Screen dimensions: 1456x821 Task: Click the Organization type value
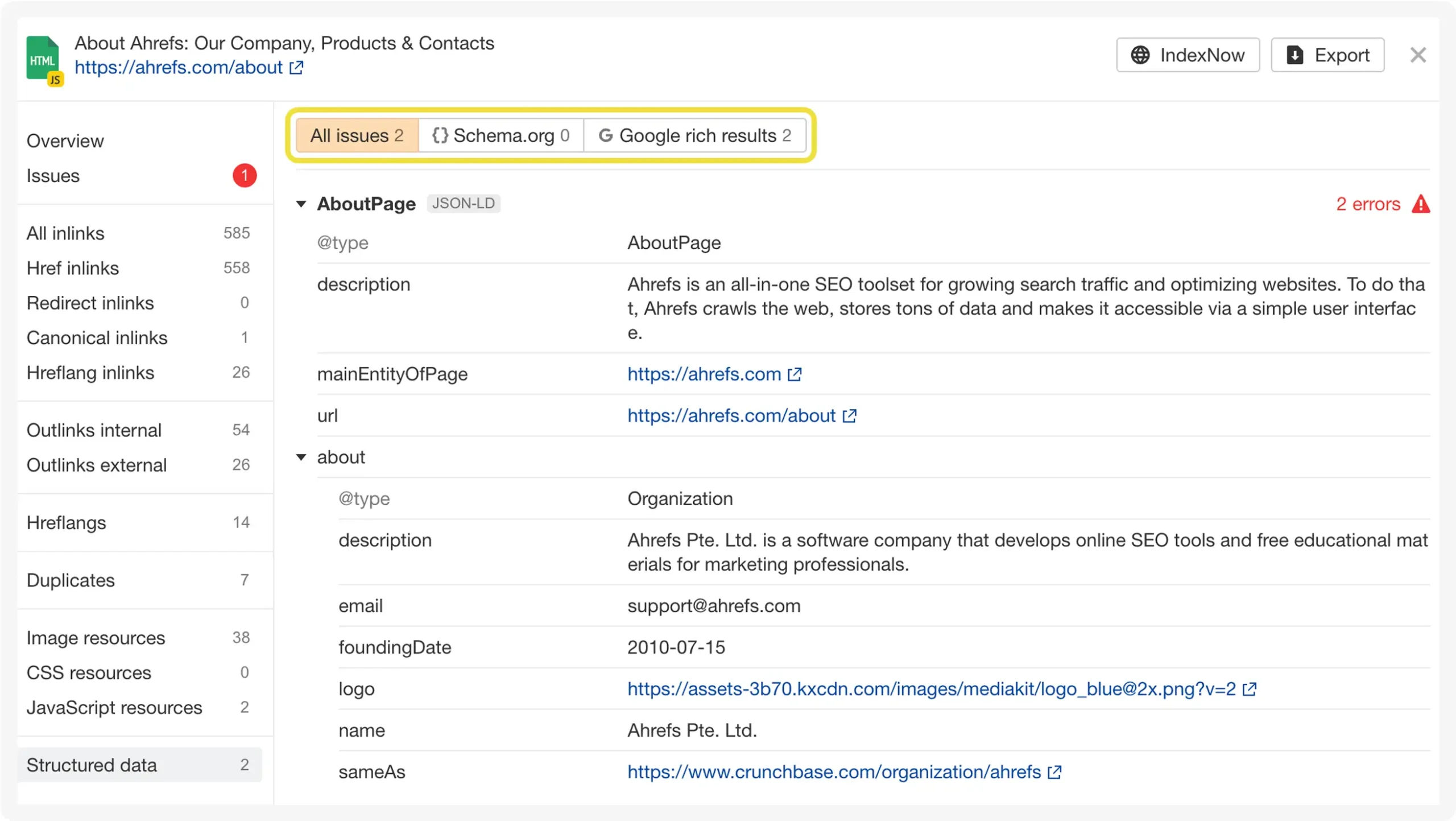click(680, 499)
